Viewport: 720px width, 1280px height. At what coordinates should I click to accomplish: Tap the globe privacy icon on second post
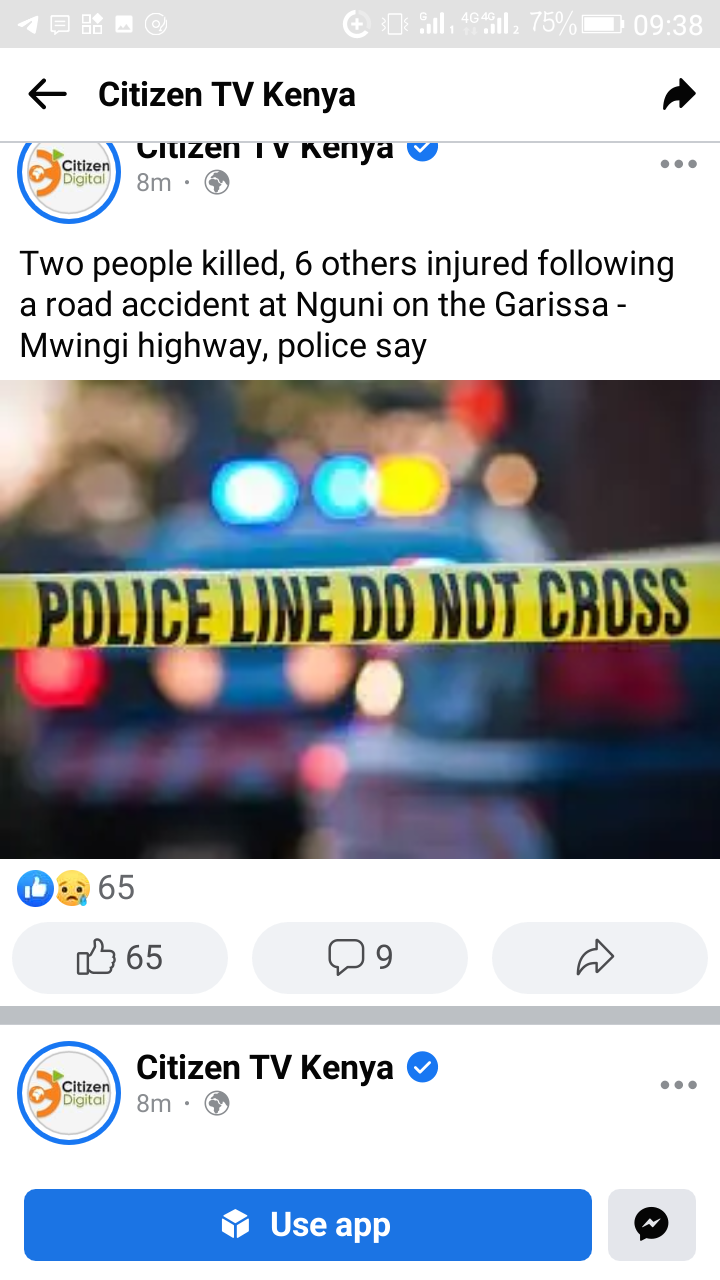pyautogui.click(x=217, y=1103)
